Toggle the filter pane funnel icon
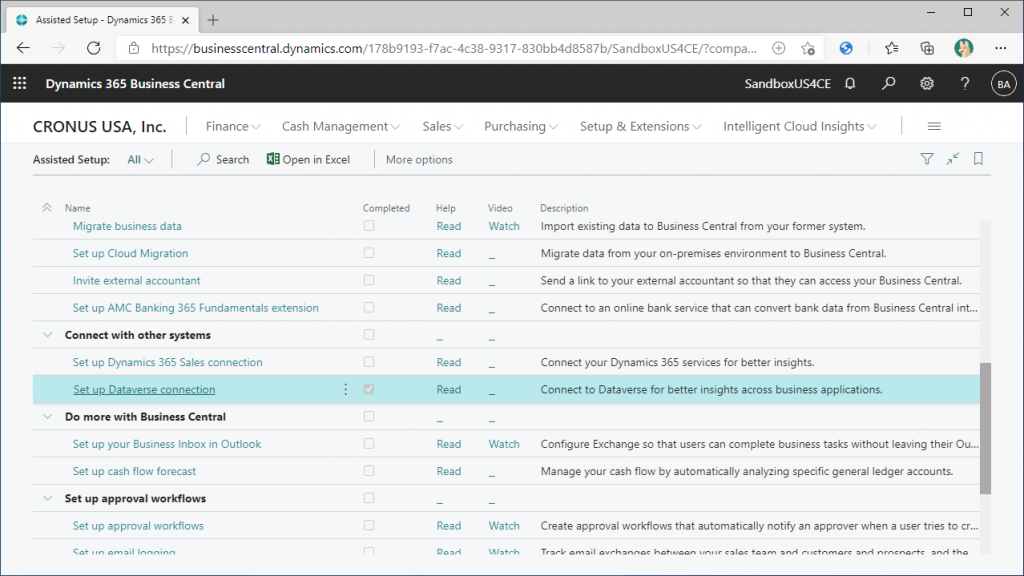 pyautogui.click(x=927, y=159)
